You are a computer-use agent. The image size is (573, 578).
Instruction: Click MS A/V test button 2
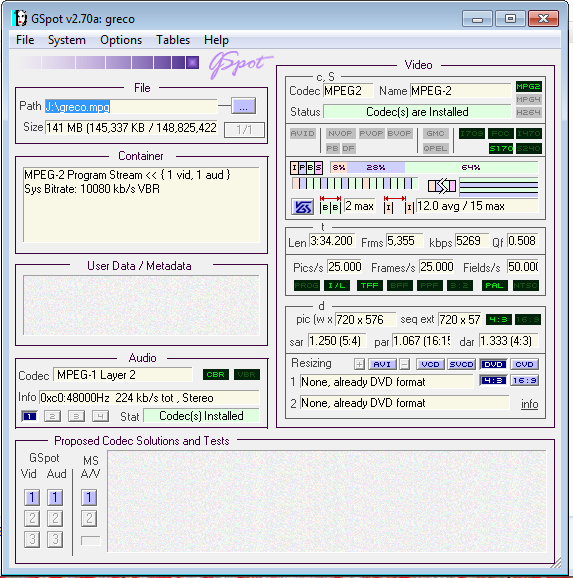click(x=89, y=518)
